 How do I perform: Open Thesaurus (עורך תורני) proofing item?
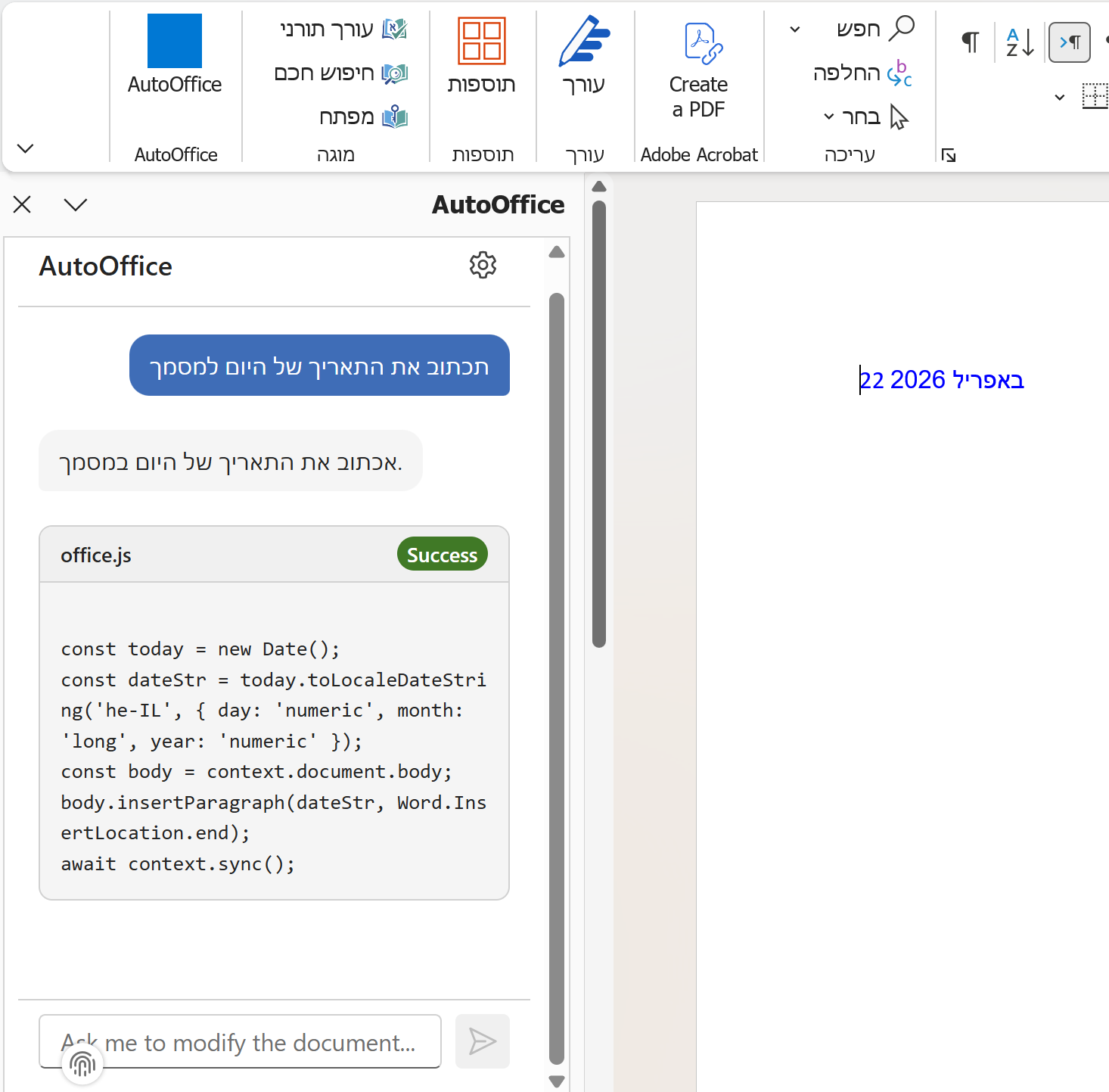point(343,30)
